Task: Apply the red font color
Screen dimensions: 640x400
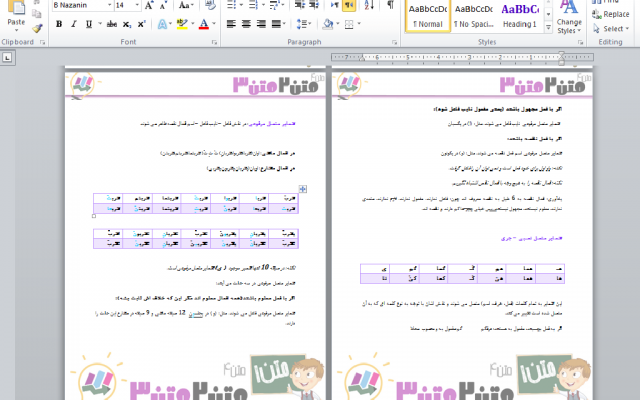Action: point(204,24)
